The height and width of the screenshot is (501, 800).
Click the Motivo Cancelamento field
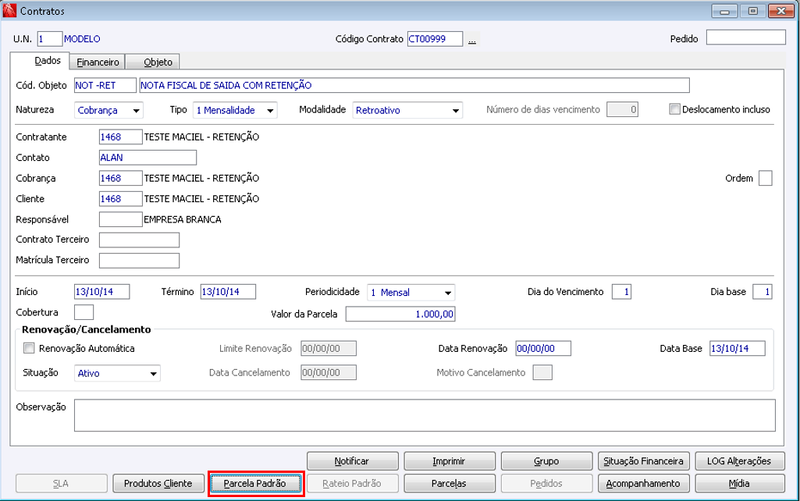[542, 372]
